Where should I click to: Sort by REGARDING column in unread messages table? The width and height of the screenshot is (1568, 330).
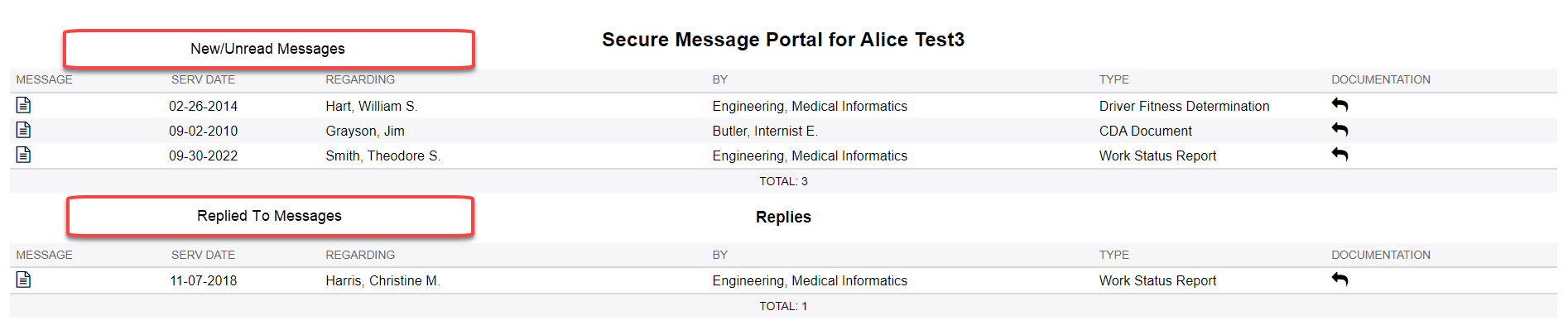coord(360,79)
